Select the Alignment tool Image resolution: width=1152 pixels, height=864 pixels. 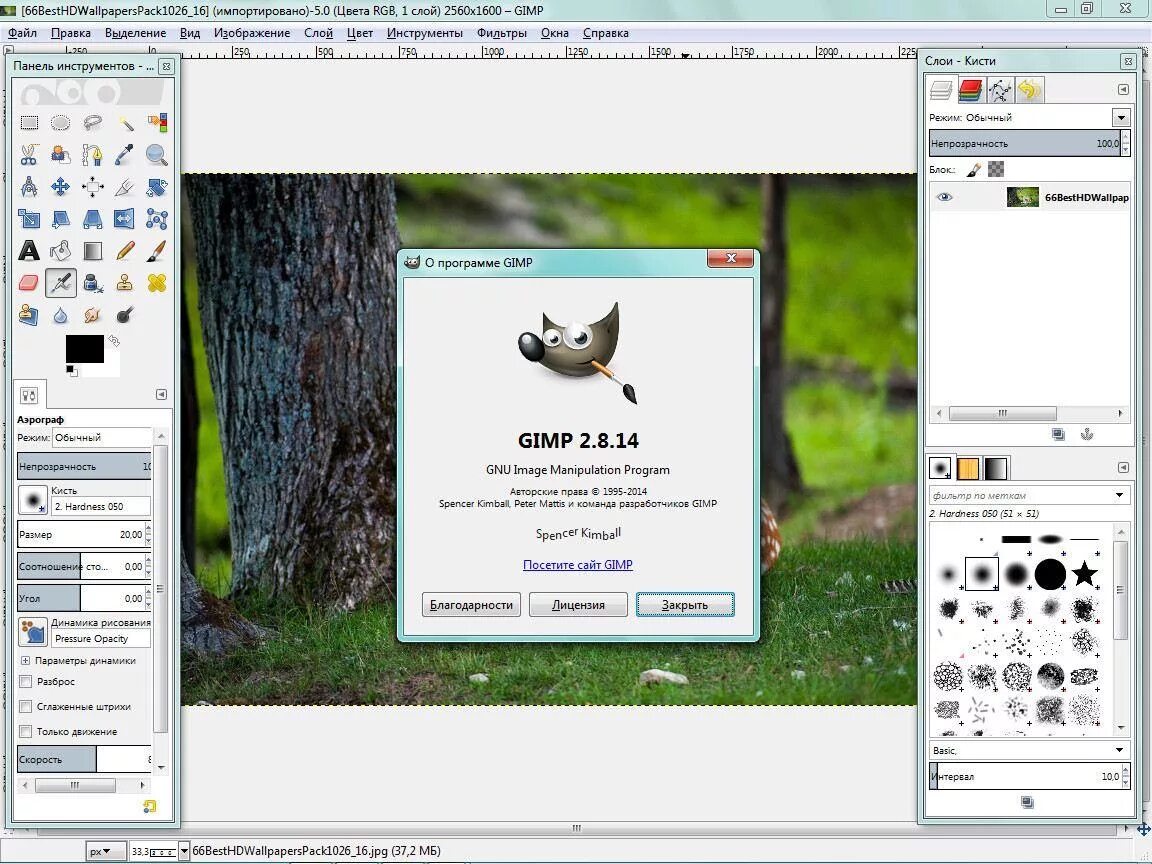93,187
